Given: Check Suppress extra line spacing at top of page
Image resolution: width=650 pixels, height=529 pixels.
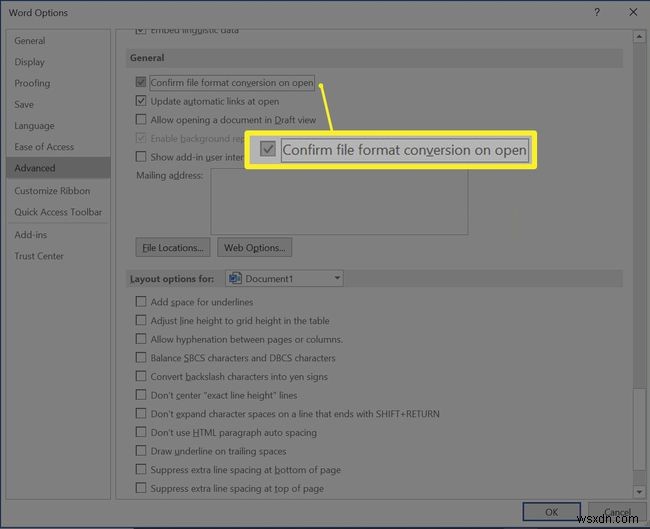Looking at the screenshot, I should [x=141, y=488].
